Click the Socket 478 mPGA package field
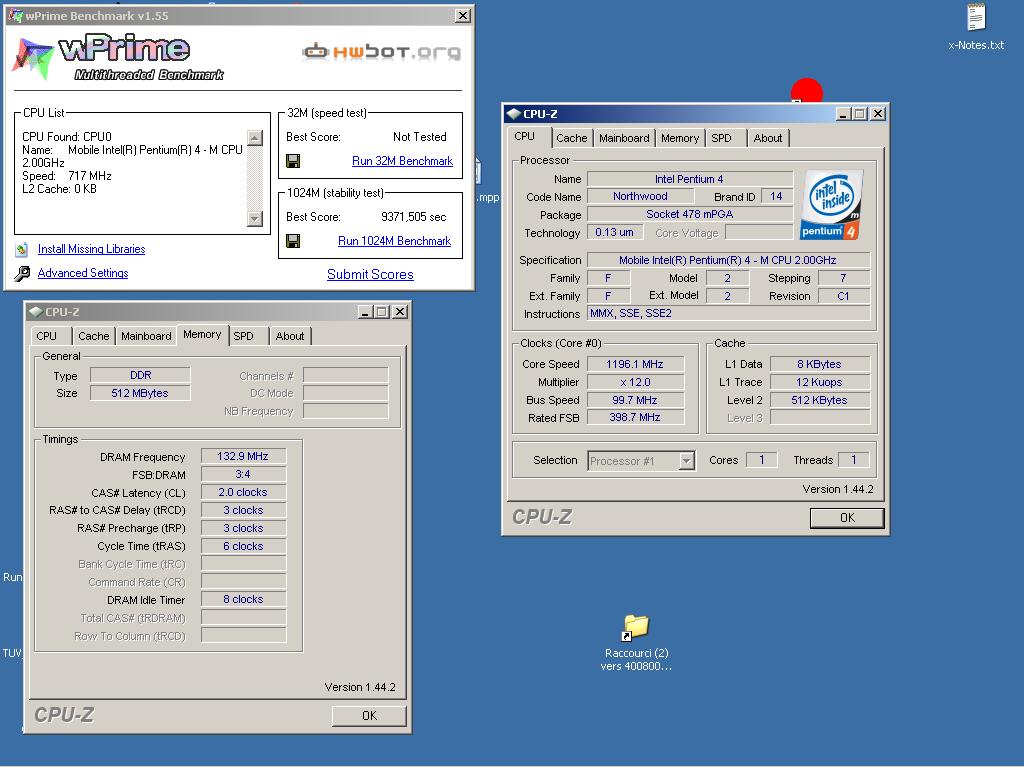 [690, 214]
